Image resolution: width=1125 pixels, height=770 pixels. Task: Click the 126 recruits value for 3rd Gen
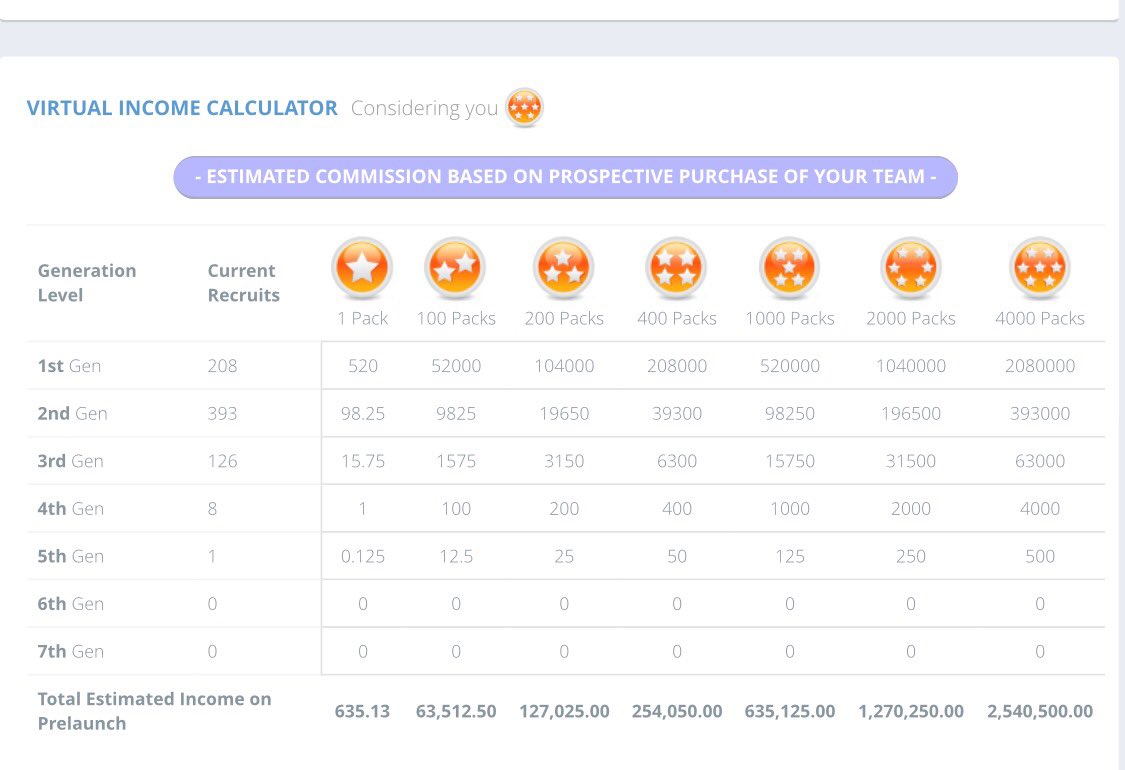click(x=222, y=461)
